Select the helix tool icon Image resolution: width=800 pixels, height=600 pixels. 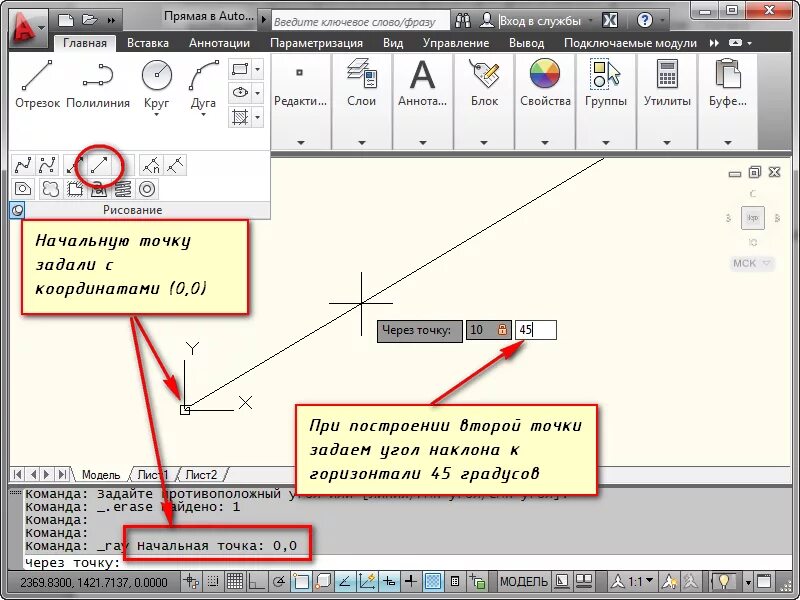[x=123, y=189]
